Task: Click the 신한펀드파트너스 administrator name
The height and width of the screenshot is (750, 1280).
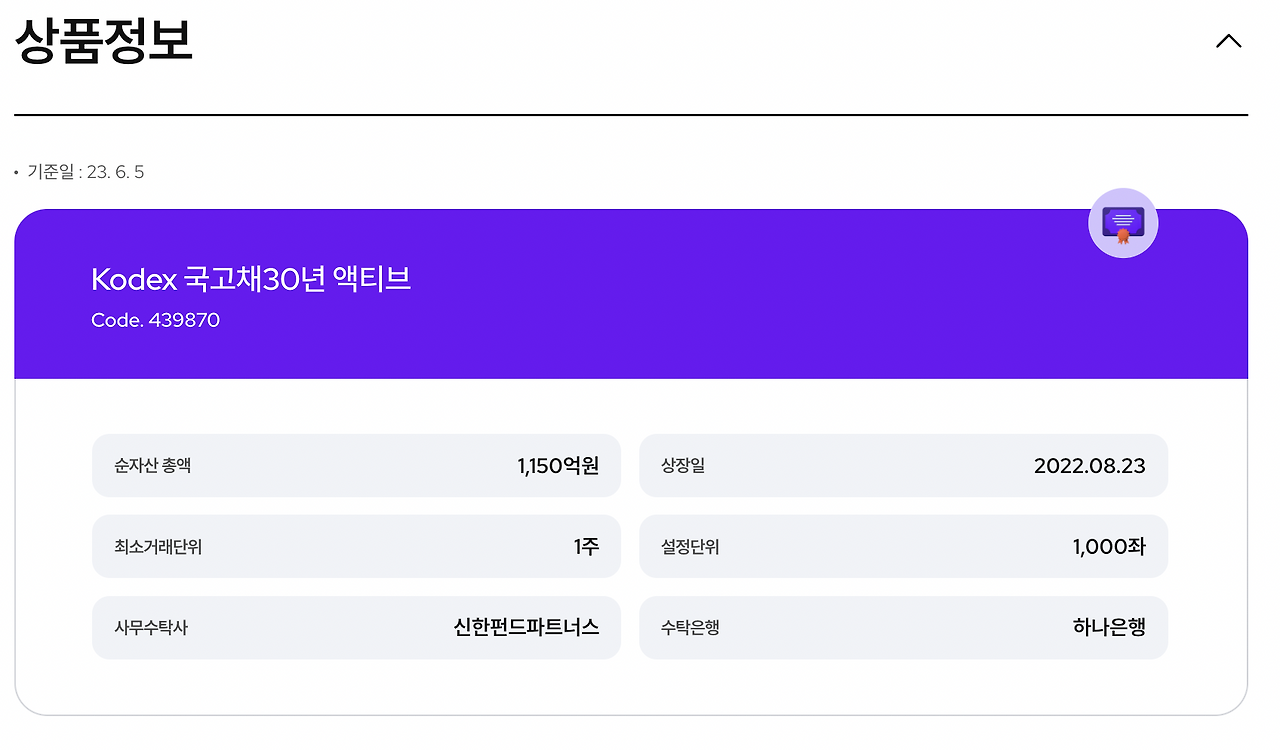Action: tap(528, 627)
